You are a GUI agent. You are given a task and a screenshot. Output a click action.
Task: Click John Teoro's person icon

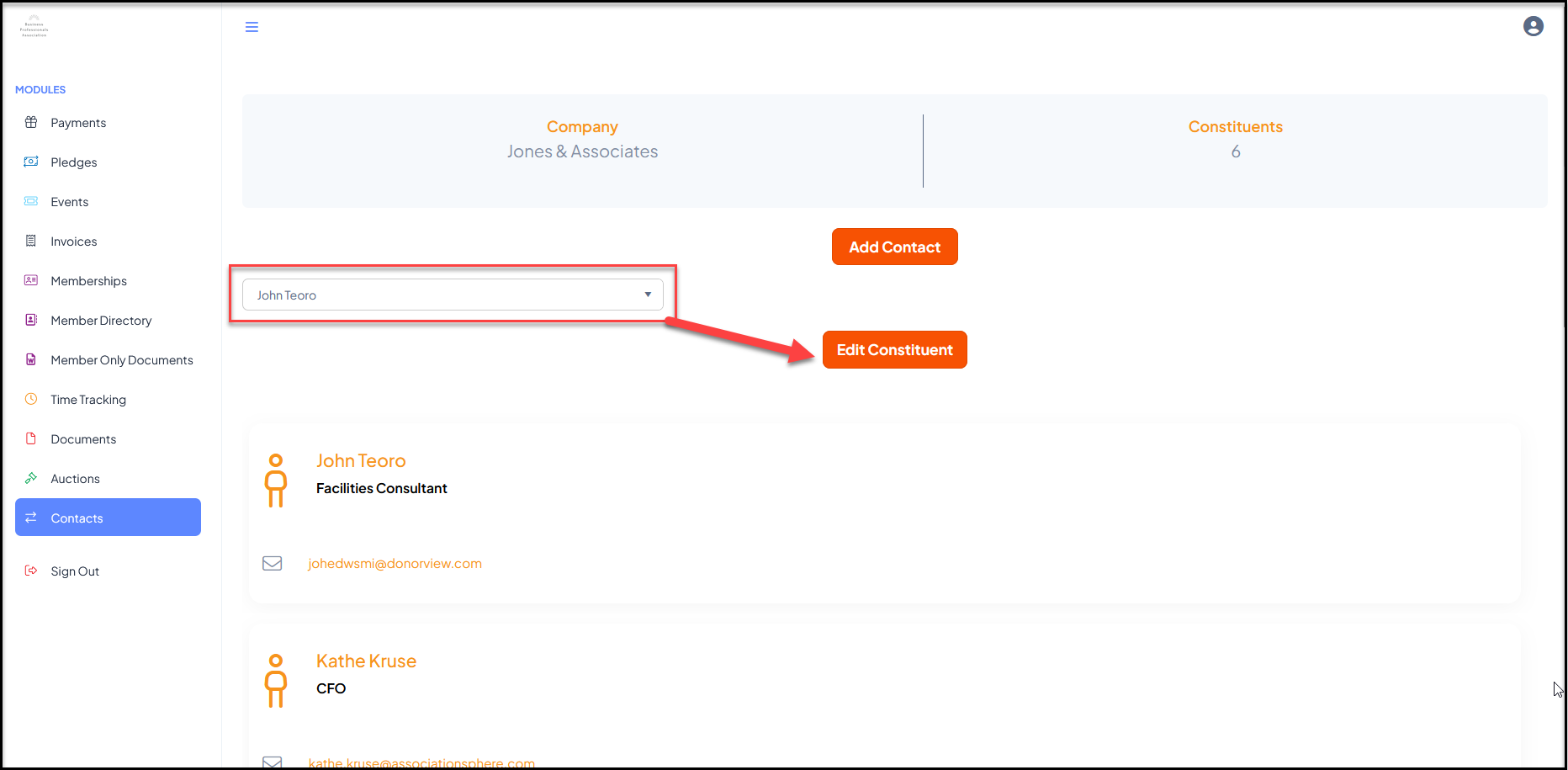tap(276, 481)
